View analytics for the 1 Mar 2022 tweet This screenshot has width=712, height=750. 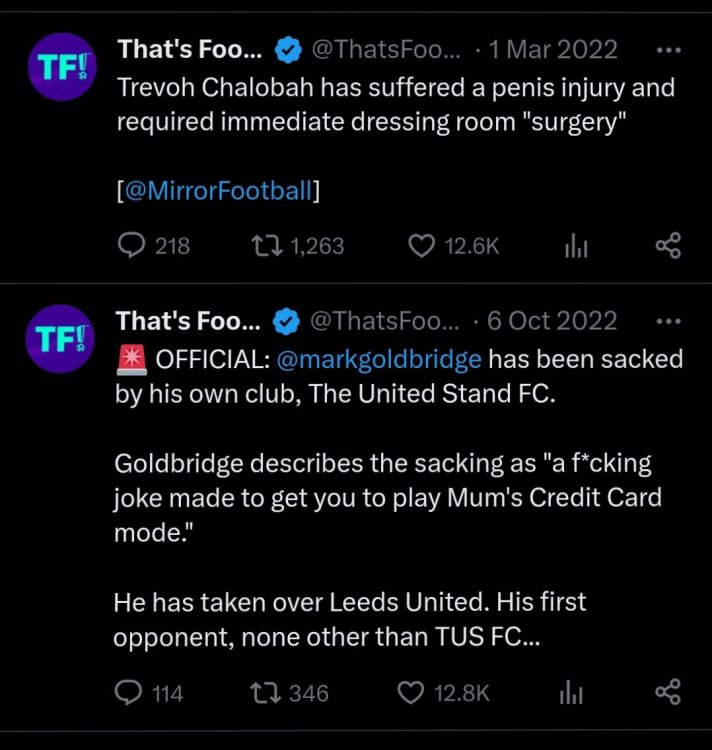(576, 247)
